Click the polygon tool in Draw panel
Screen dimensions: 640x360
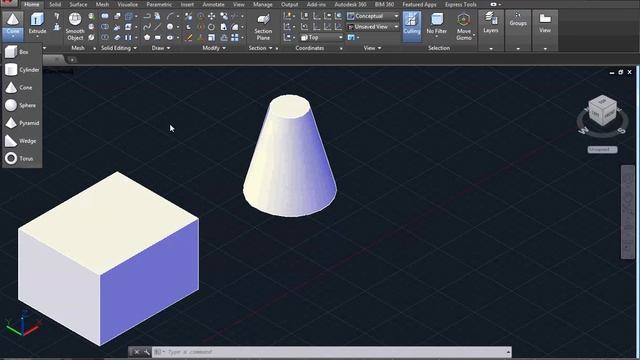[147, 38]
